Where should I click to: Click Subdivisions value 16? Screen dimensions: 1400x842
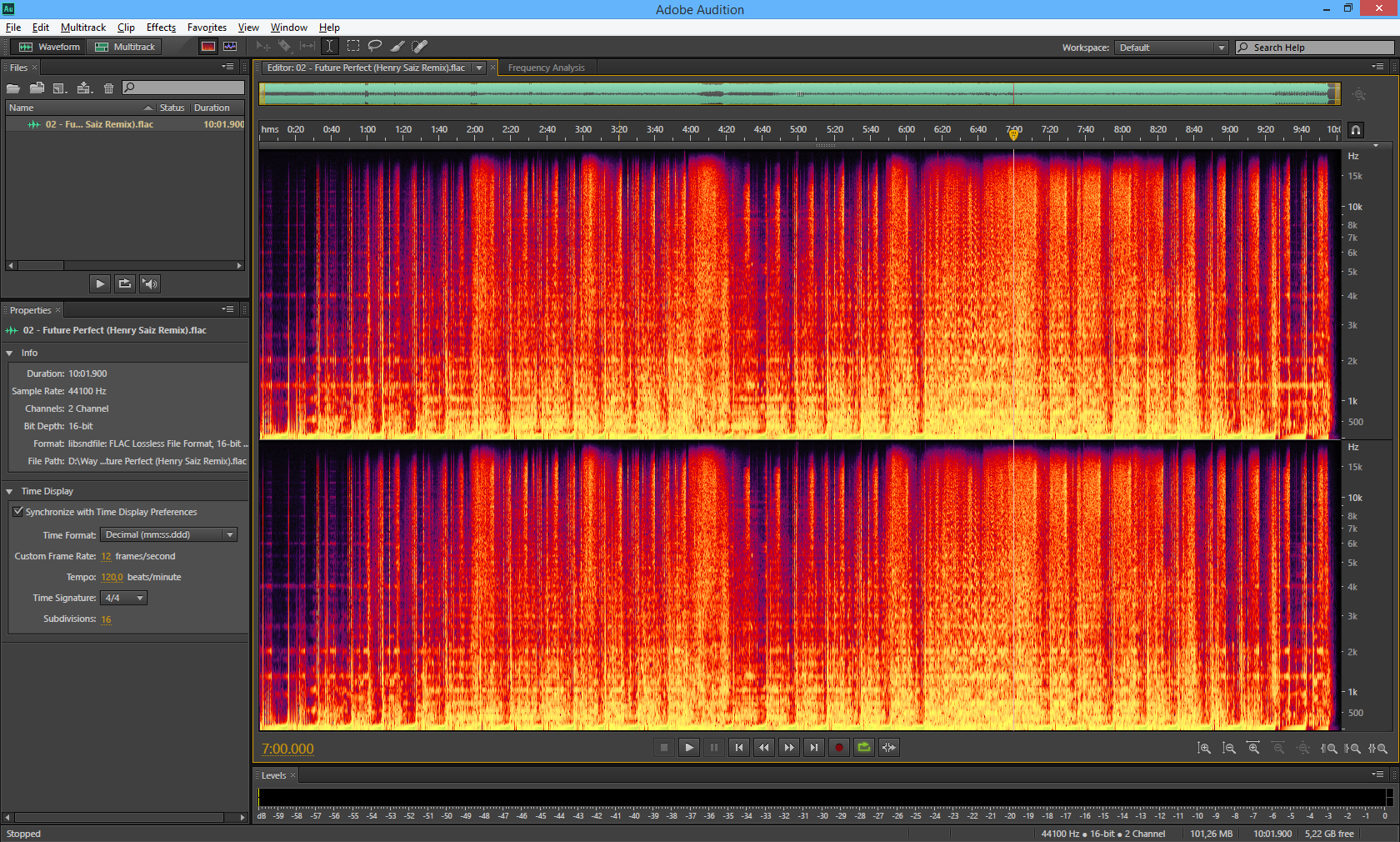pos(106,619)
